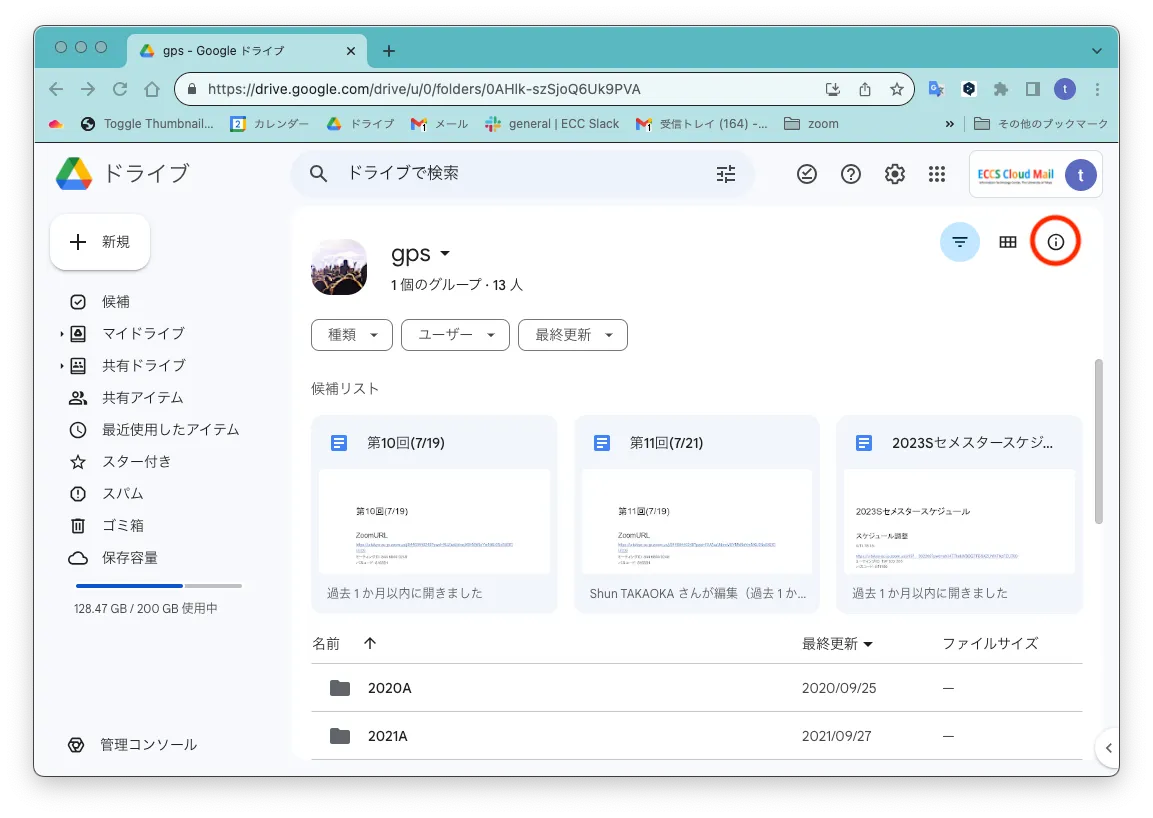The image size is (1153, 818).
Task: Open the 最終更新 modified filter dropdown
Action: coord(572,335)
